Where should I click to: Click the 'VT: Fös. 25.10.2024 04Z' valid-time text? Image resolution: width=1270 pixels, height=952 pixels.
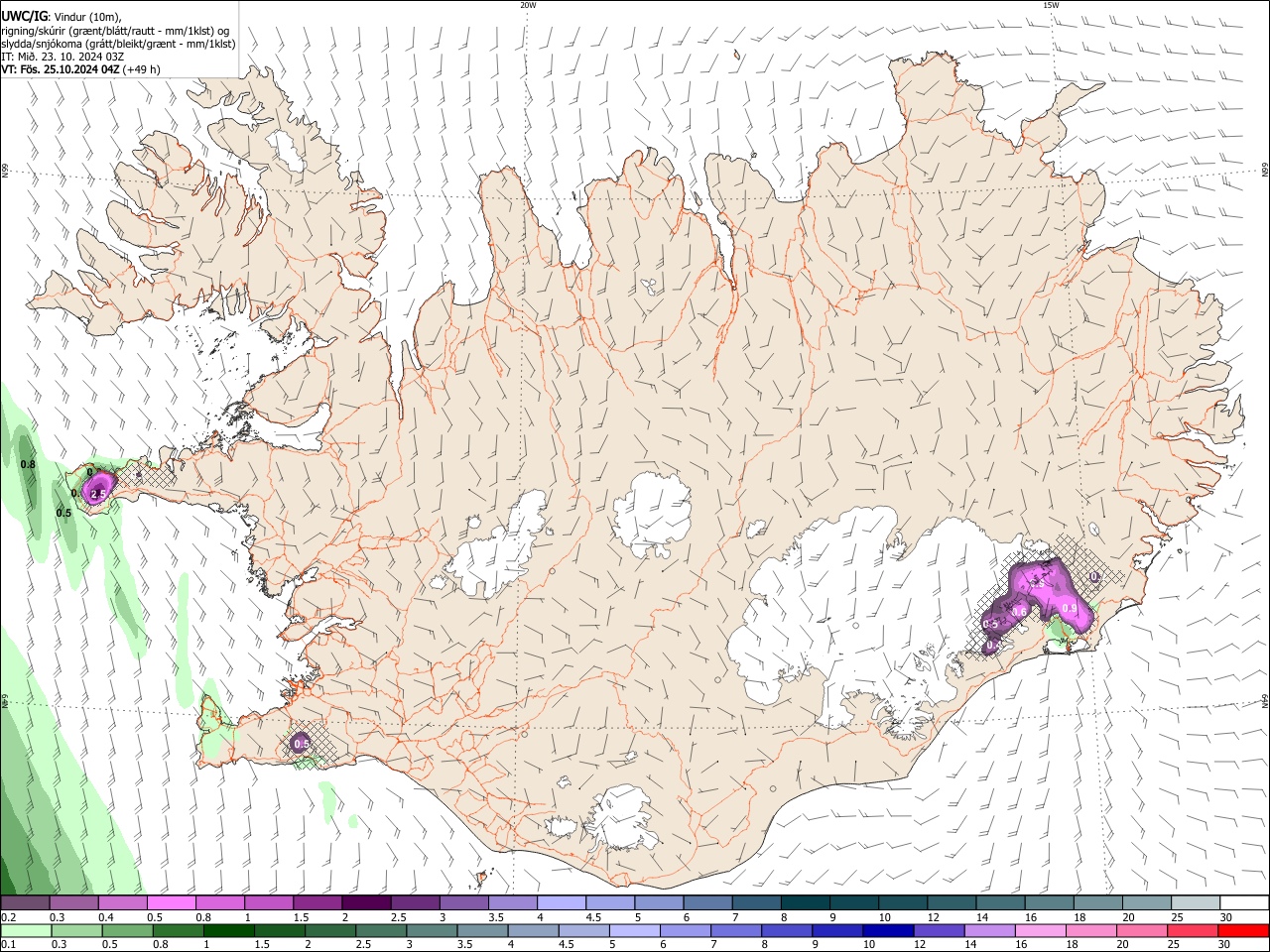click(x=61, y=69)
